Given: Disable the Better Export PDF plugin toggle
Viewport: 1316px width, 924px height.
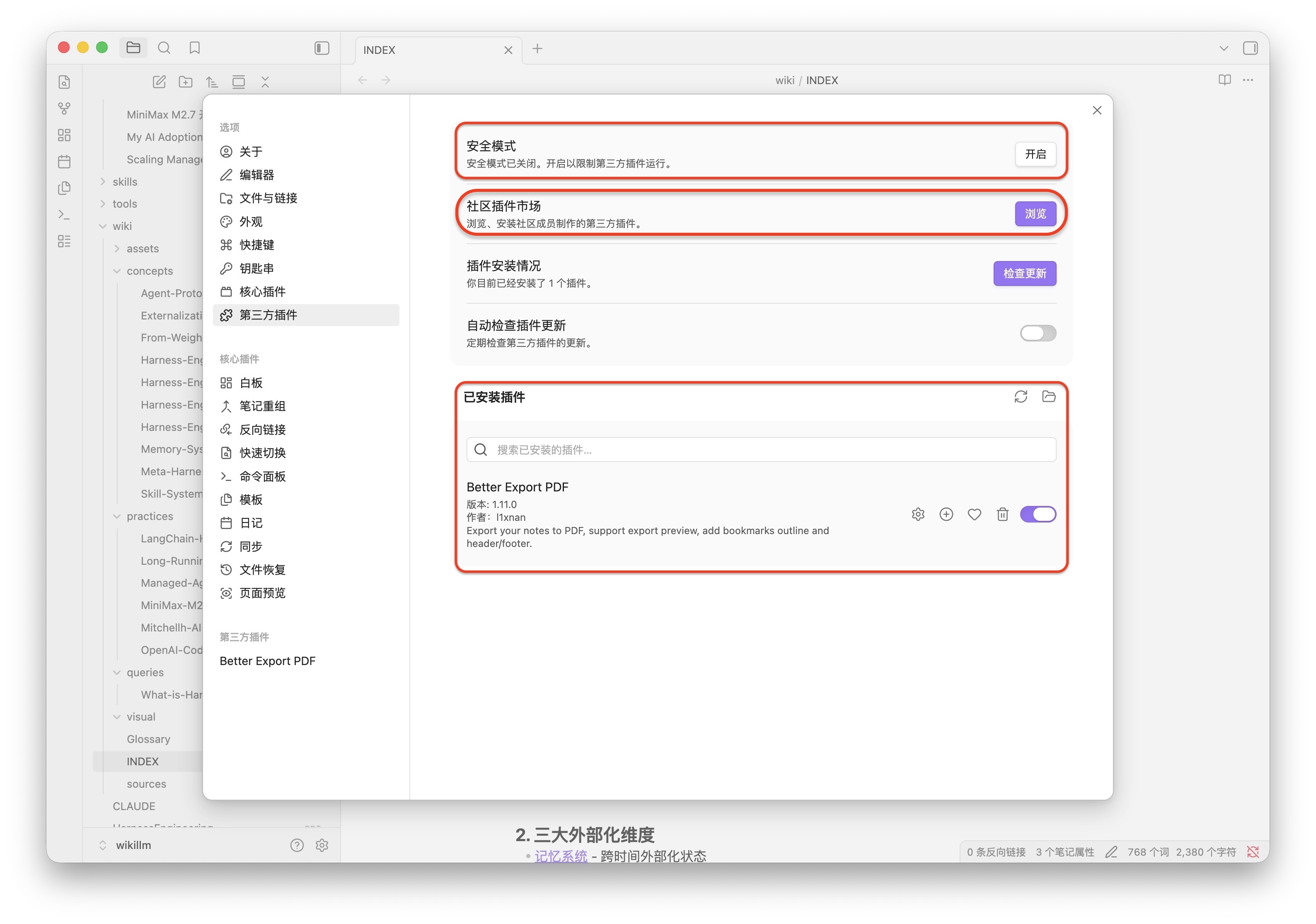Looking at the screenshot, I should [1038, 514].
